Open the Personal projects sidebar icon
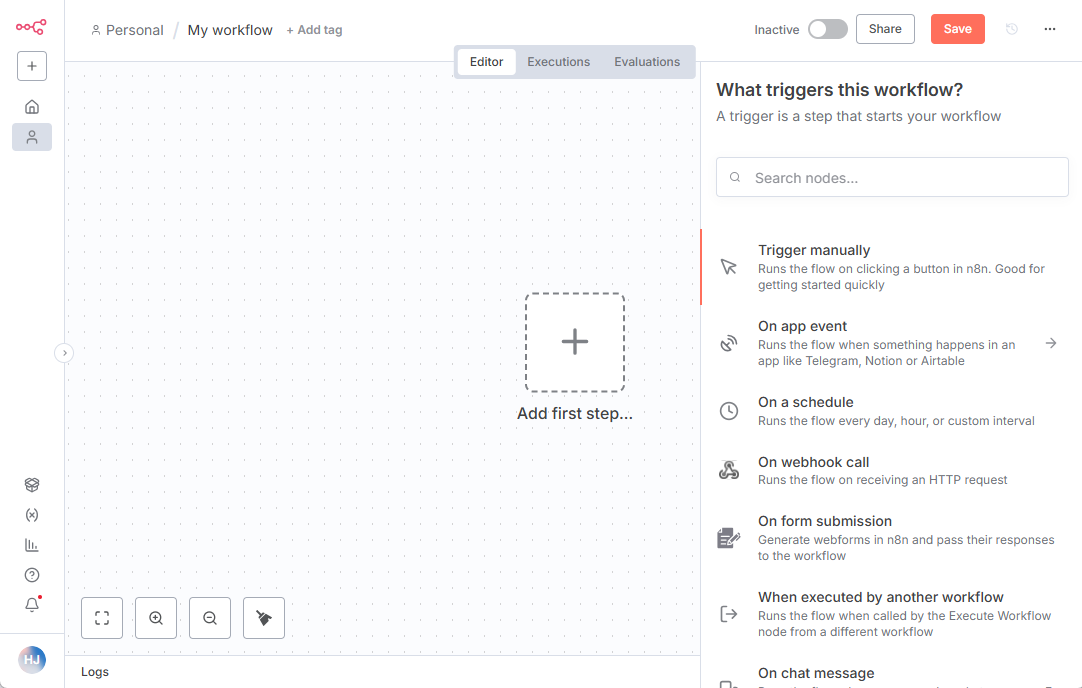 click(32, 137)
